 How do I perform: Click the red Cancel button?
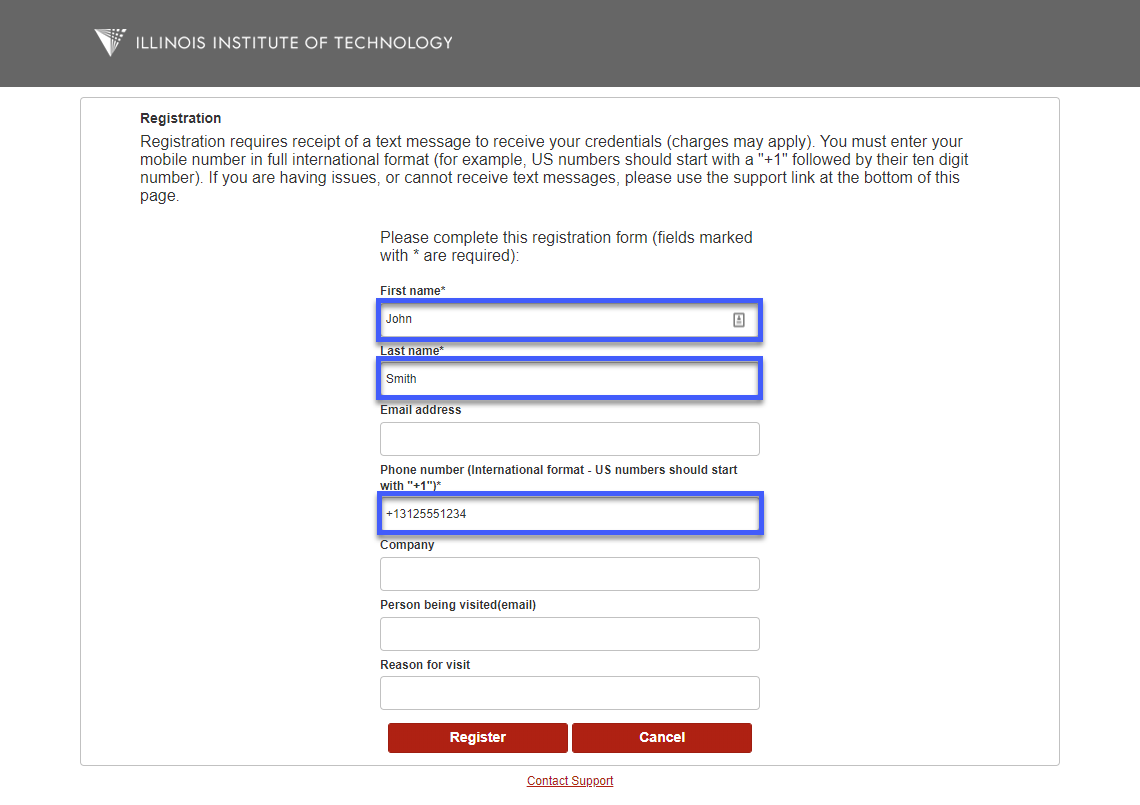click(x=662, y=737)
